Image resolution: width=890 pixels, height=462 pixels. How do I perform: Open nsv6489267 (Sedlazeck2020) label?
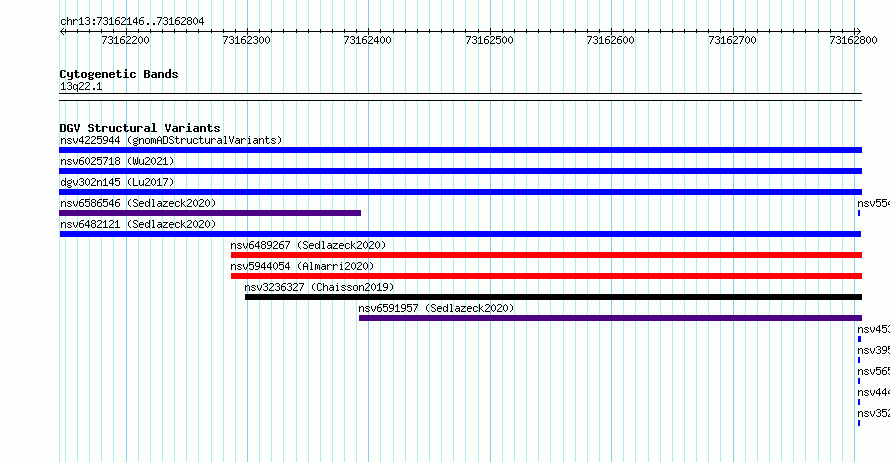pyautogui.click(x=308, y=245)
